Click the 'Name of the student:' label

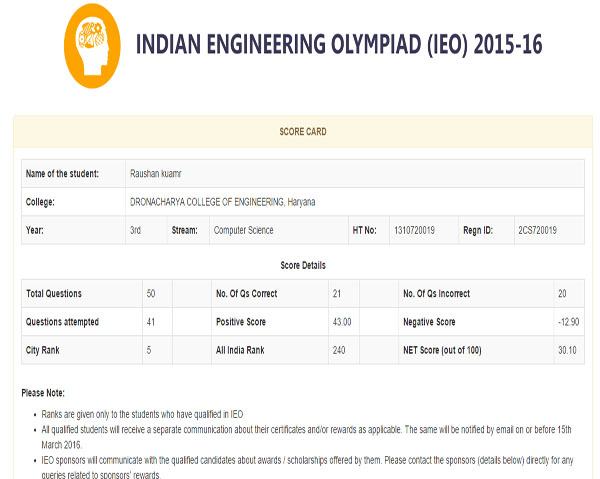point(62,174)
